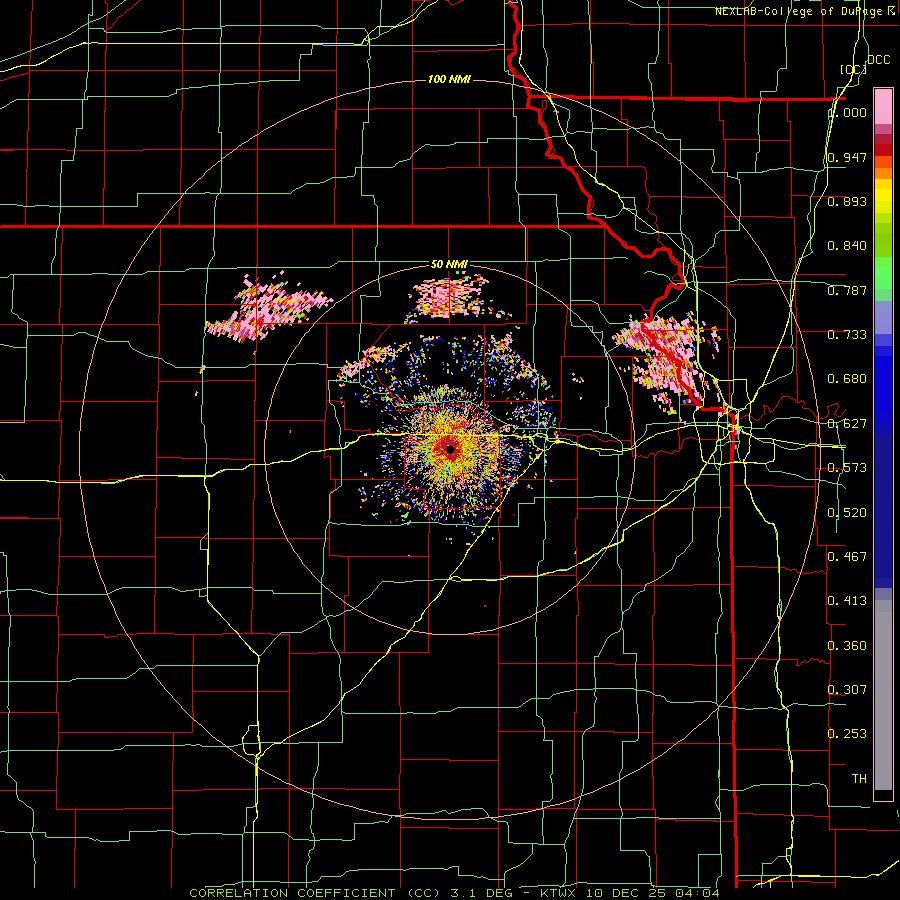
Task: Pick the gray segment of color bar
Action: (883, 695)
